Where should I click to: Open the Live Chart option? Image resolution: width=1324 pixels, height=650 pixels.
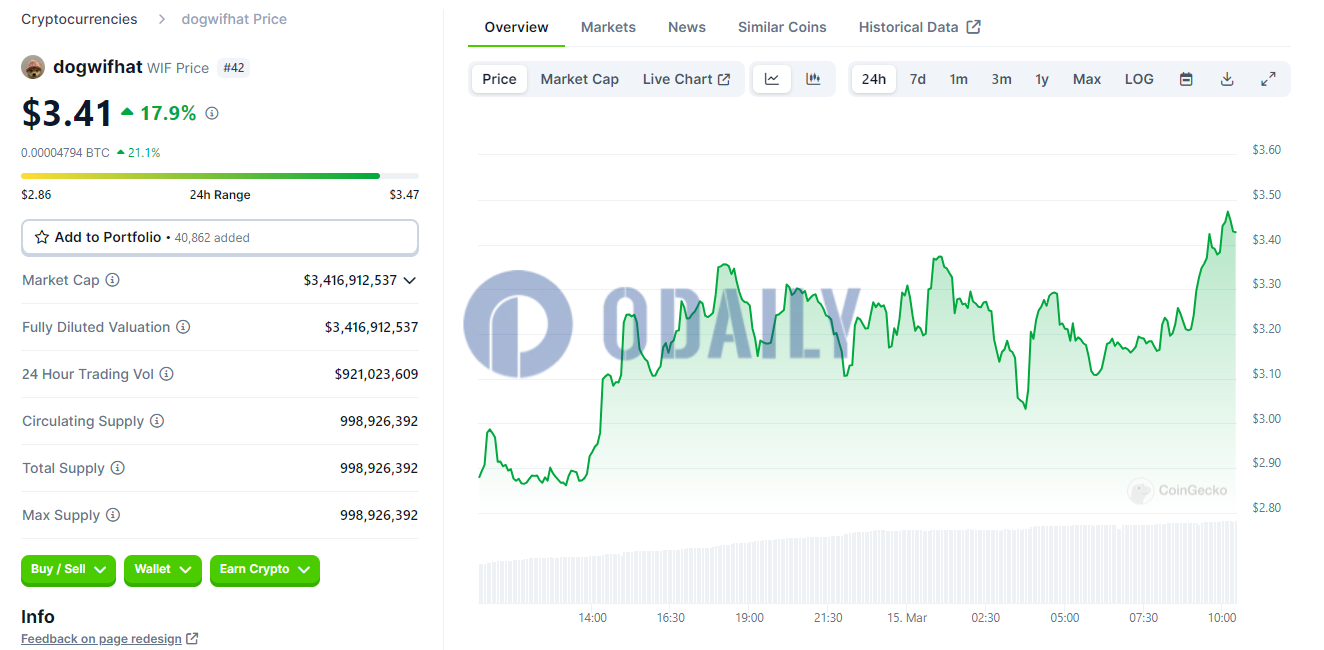[686, 79]
